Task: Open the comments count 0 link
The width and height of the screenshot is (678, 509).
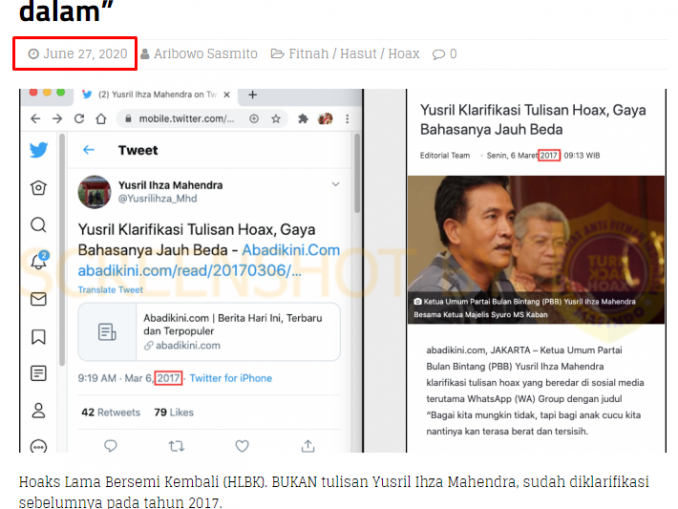Action: [x=445, y=54]
